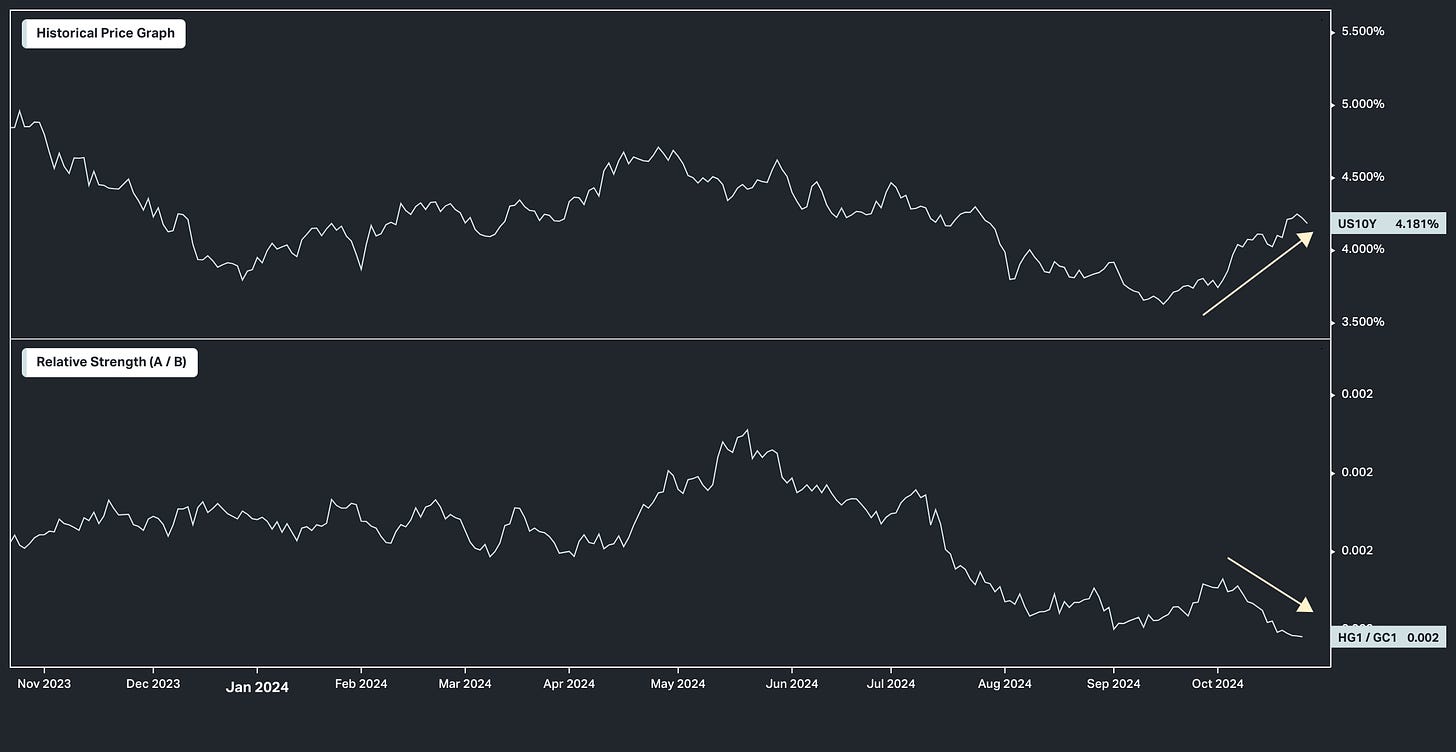Click the bold Jan 2024 date label
1456x752 pixels.
point(257,687)
